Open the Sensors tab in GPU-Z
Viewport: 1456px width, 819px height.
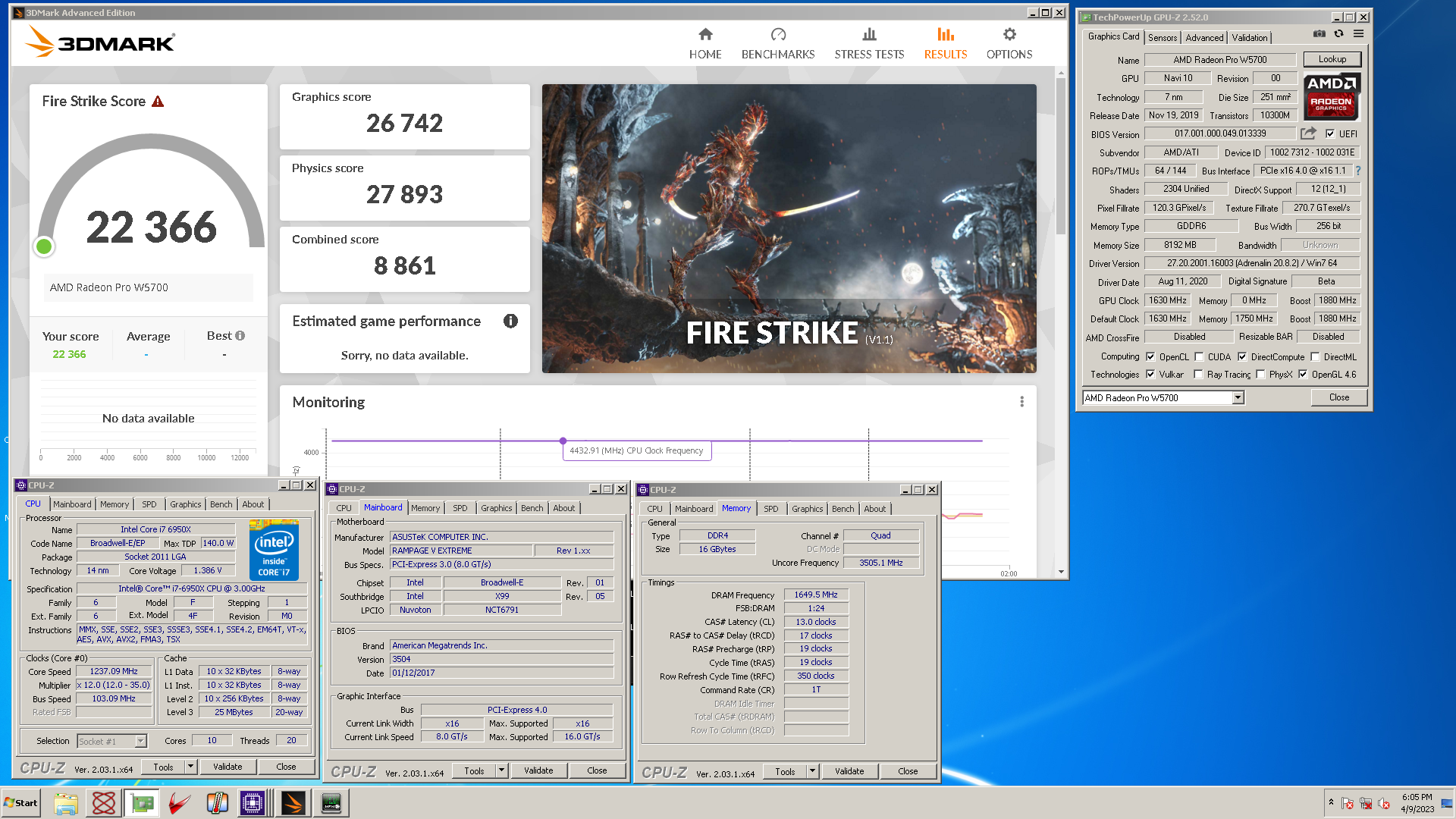(x=1163, y=37)
